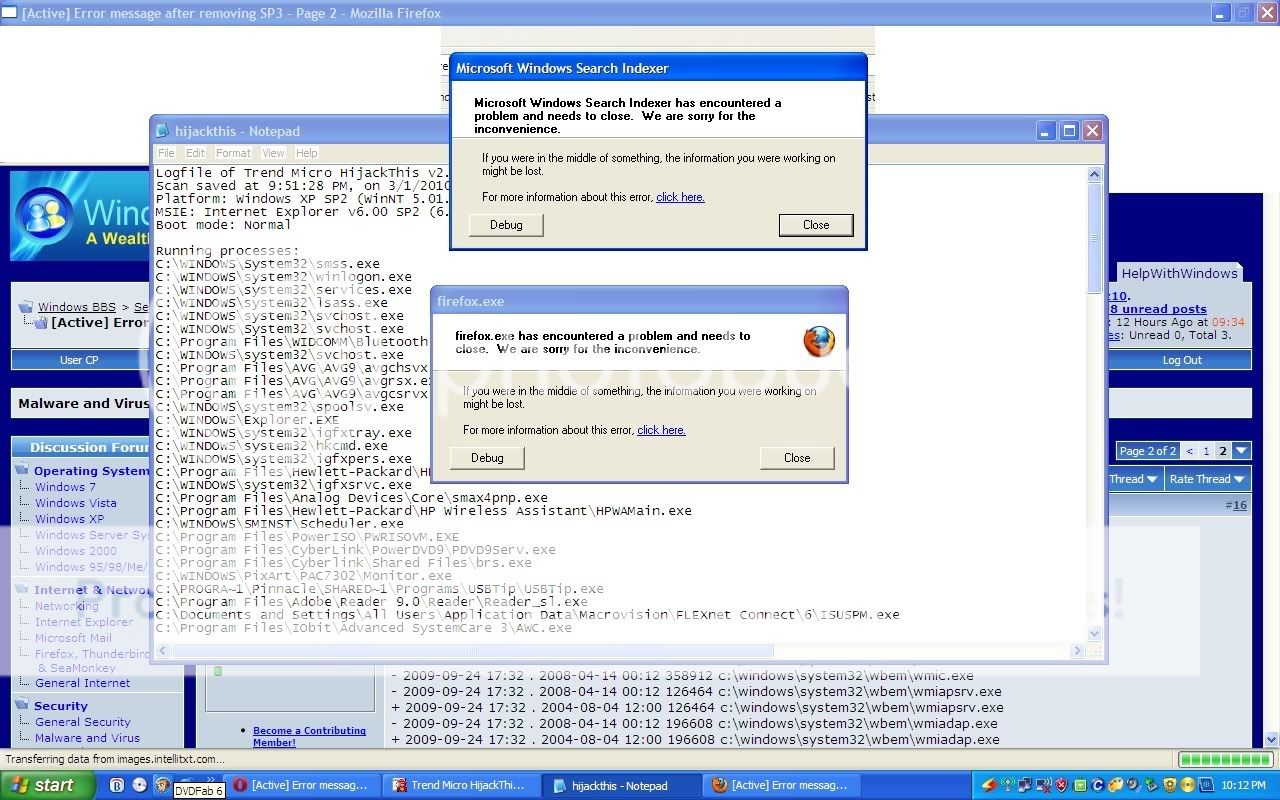Open the Windows BBS breadcrumb link
The height and width of the screenshot is (800, 1280).
click(x=77, y=307)
